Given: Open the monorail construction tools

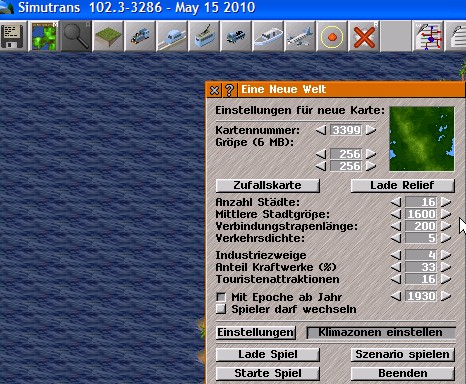Looking at the screenshot, I should pos(172,36).
